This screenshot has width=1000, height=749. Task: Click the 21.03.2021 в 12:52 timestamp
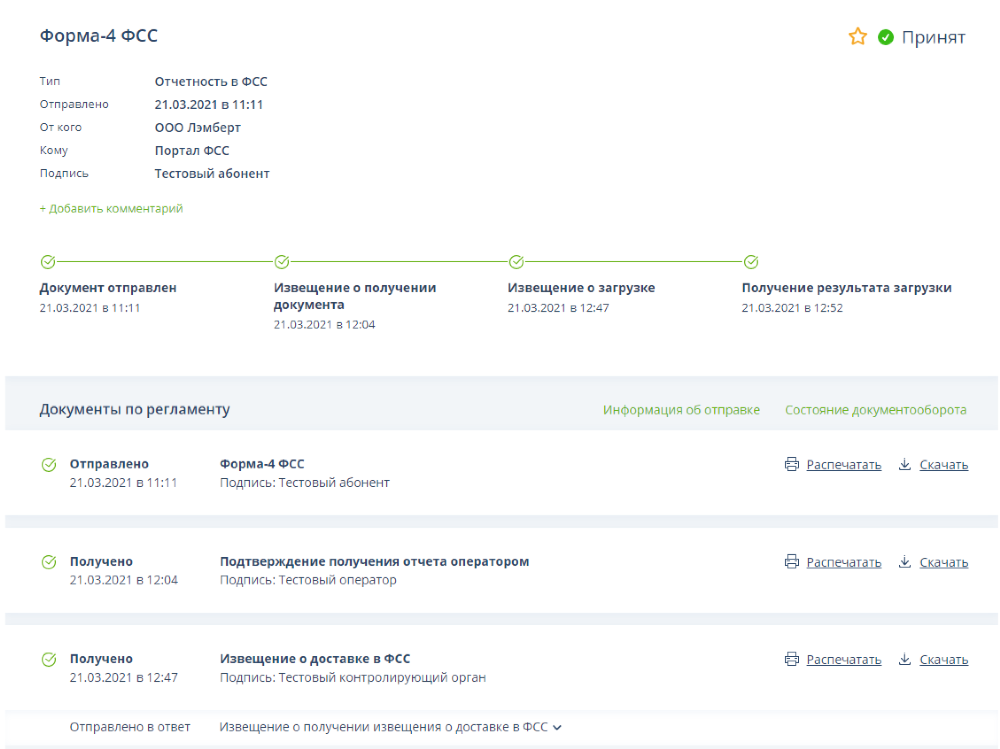coord(792,308)
